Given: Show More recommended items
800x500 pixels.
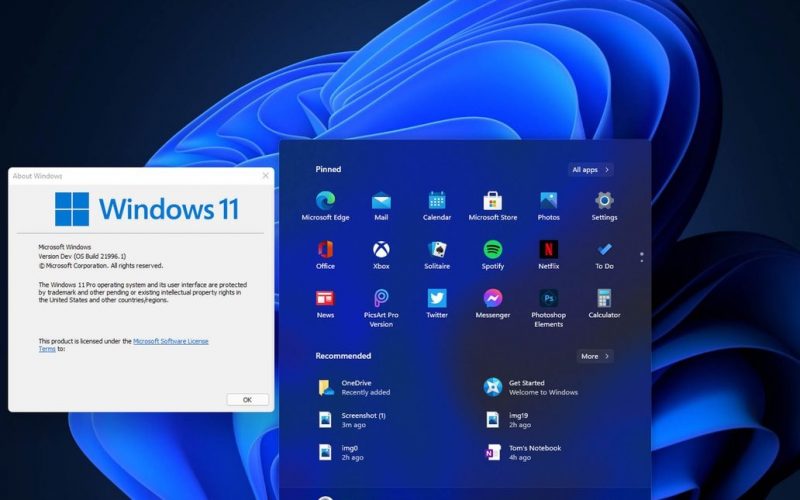Looking at the screenshot, I should coord(595,356).
